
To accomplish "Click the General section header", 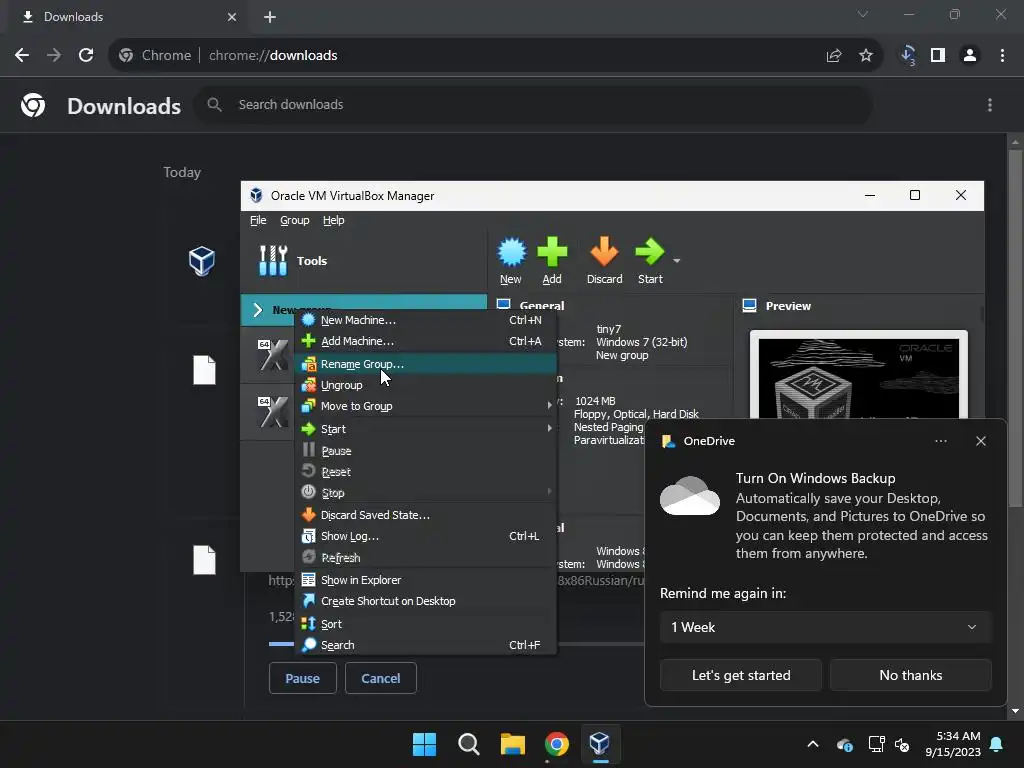I will point(541,306).
